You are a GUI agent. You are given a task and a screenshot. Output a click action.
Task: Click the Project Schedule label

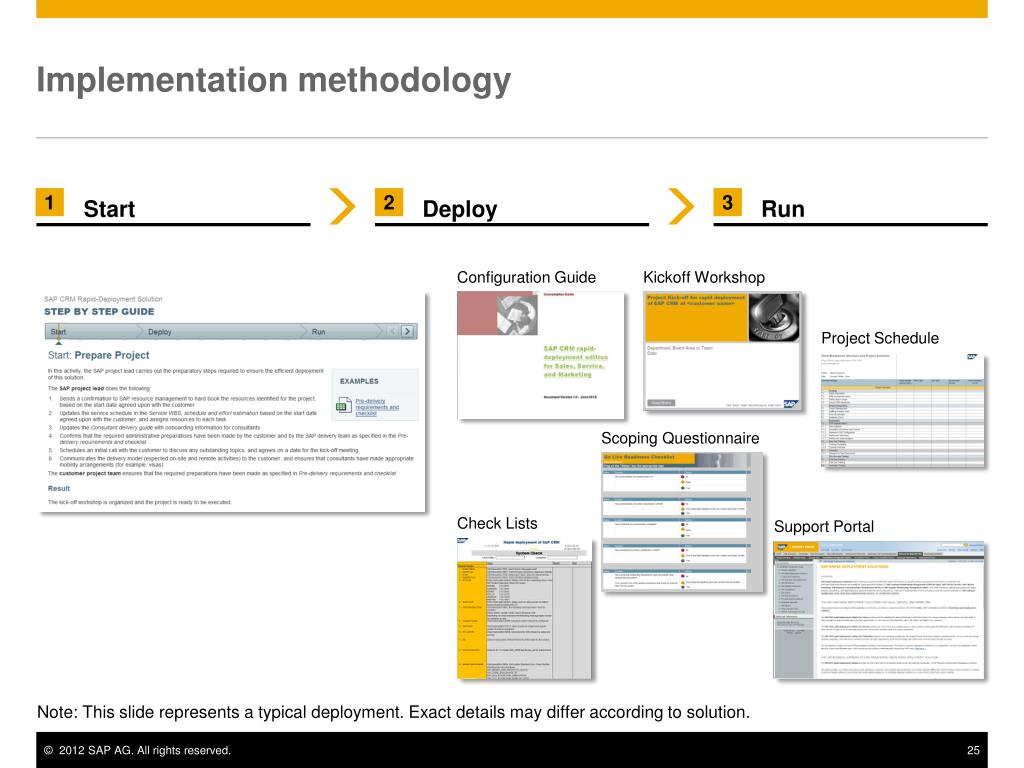[880, 338]
